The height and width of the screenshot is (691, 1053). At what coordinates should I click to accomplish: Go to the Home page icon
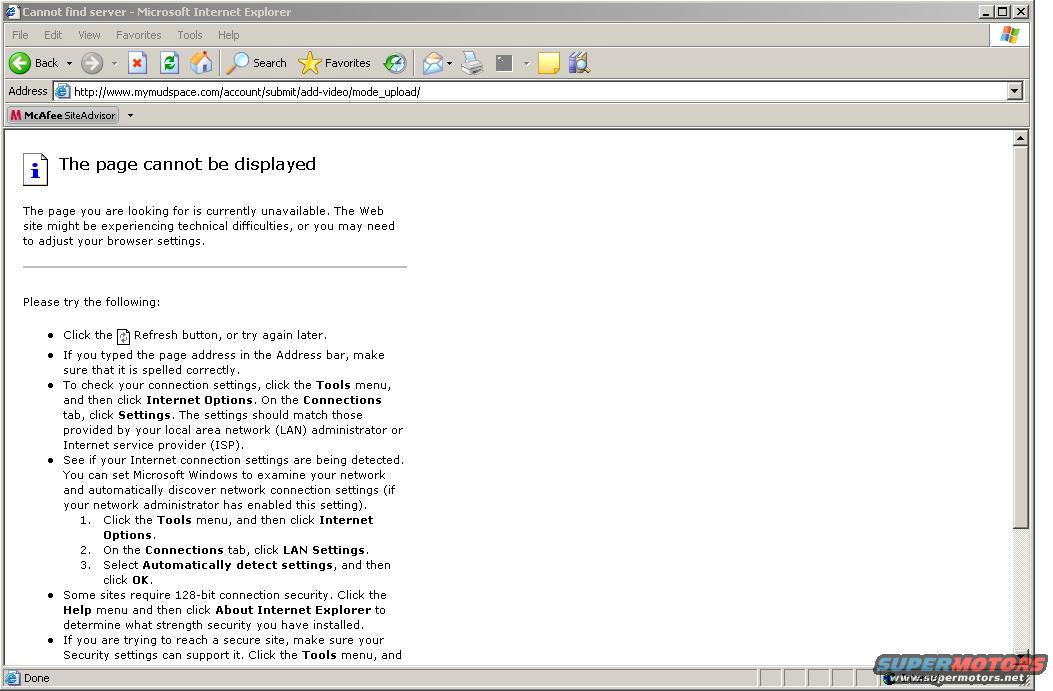point(201,63)
